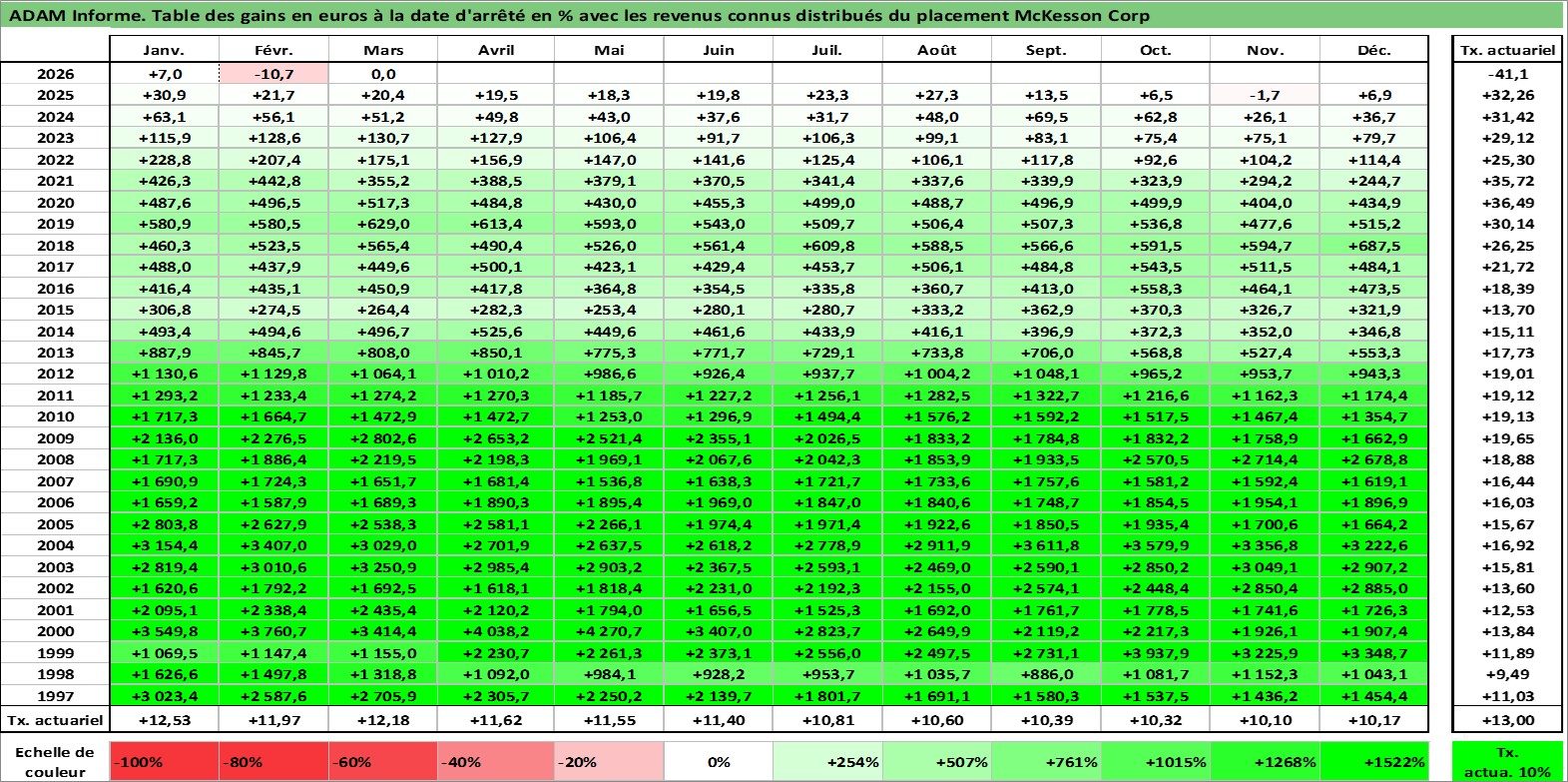Click the +1268% color scale swatch
The height and width of the screenshot is (782, 1568).
[x=1265, y=761]
